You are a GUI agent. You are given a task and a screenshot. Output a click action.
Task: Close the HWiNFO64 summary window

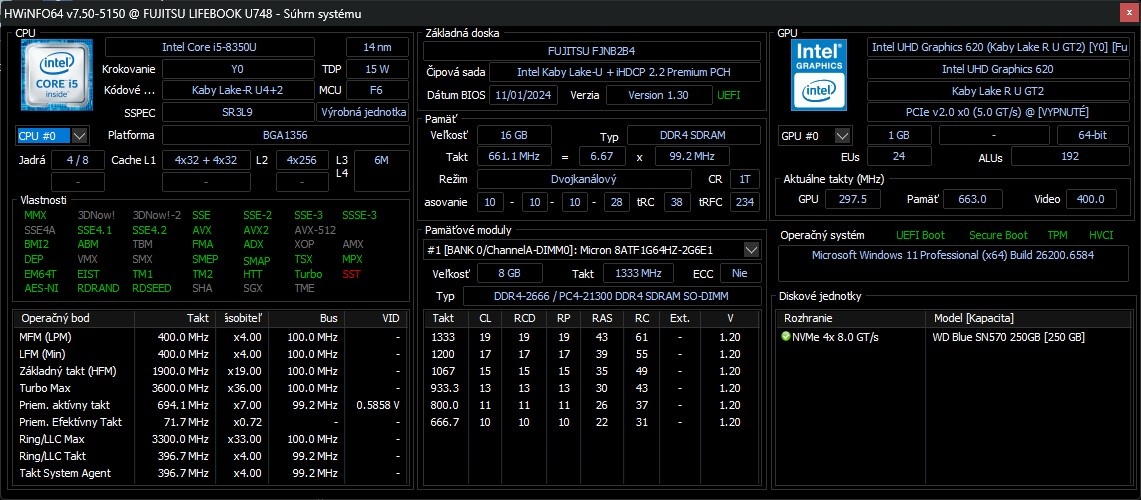click(1127, 13)
